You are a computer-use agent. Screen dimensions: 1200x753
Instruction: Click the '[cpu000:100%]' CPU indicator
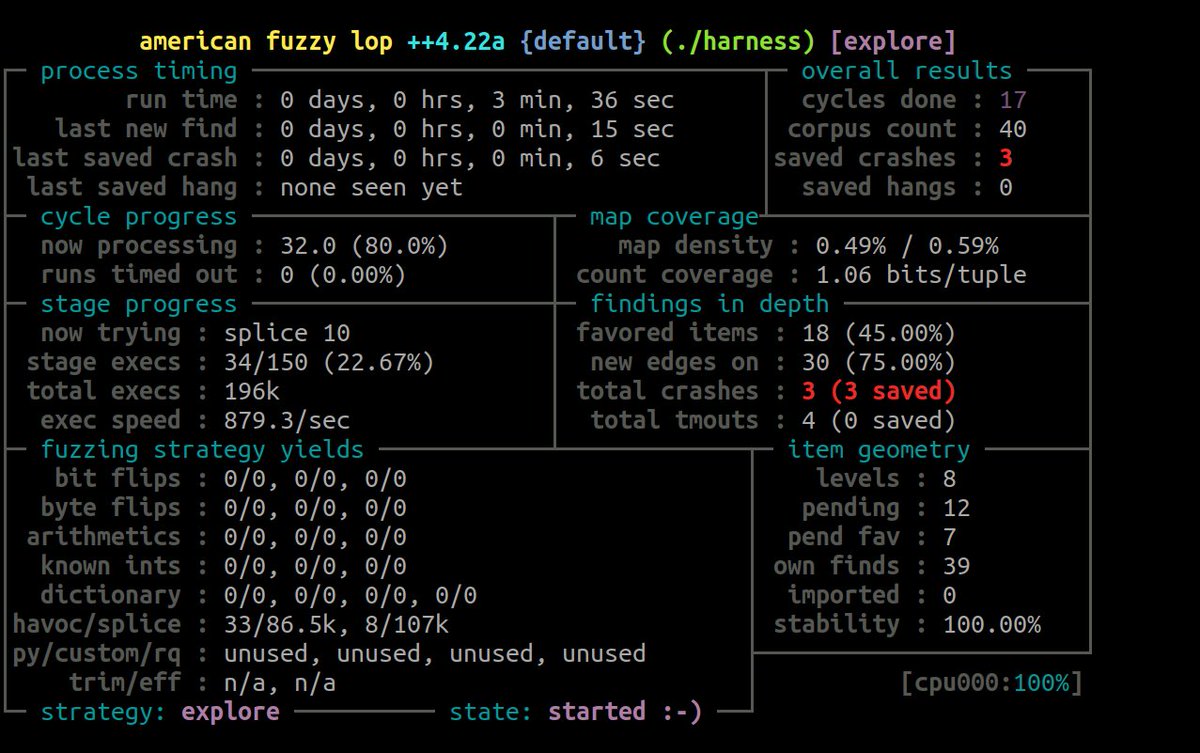(x=992, y=683)
